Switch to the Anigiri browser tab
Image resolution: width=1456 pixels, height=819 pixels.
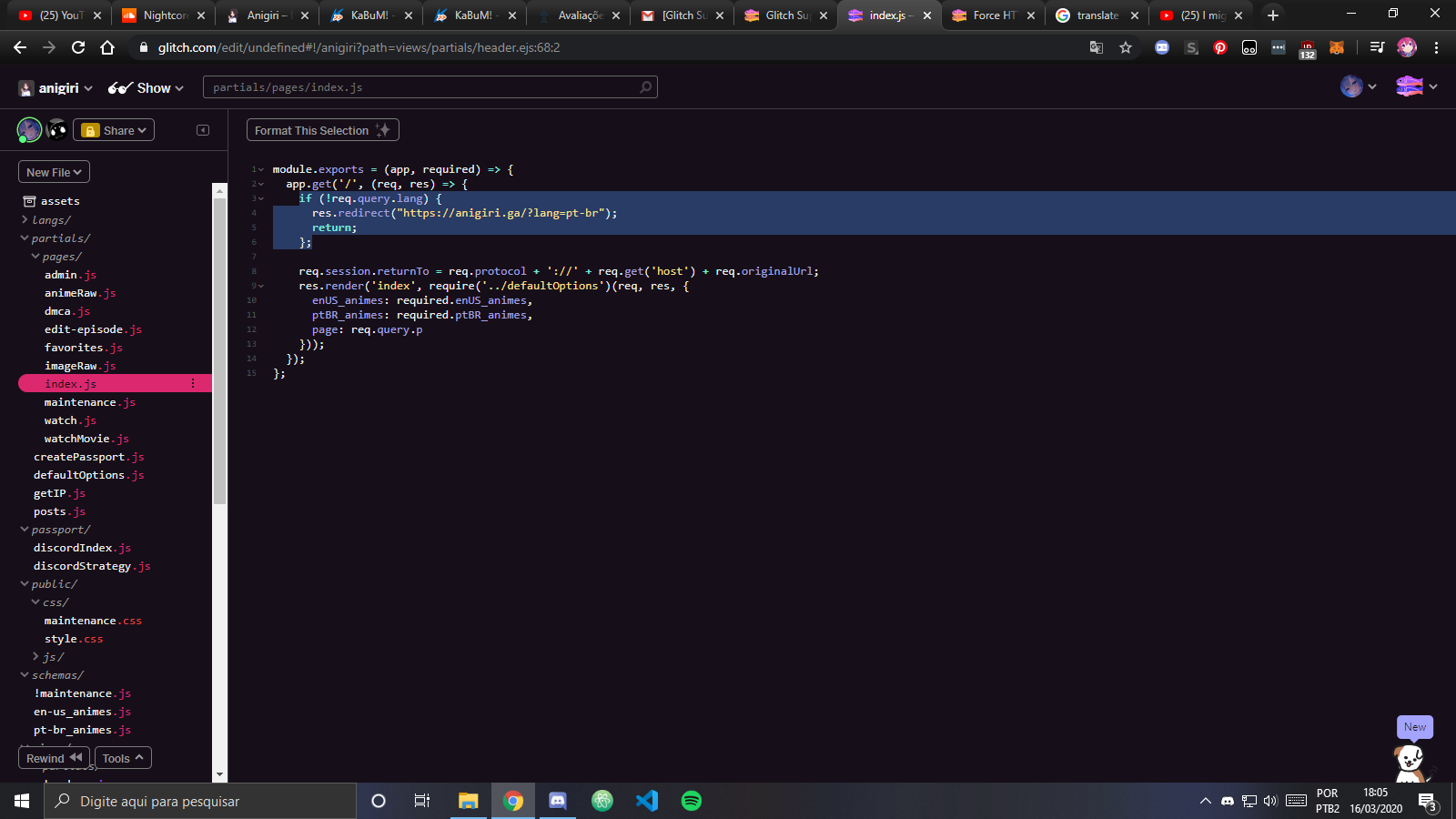pos(268,15)
